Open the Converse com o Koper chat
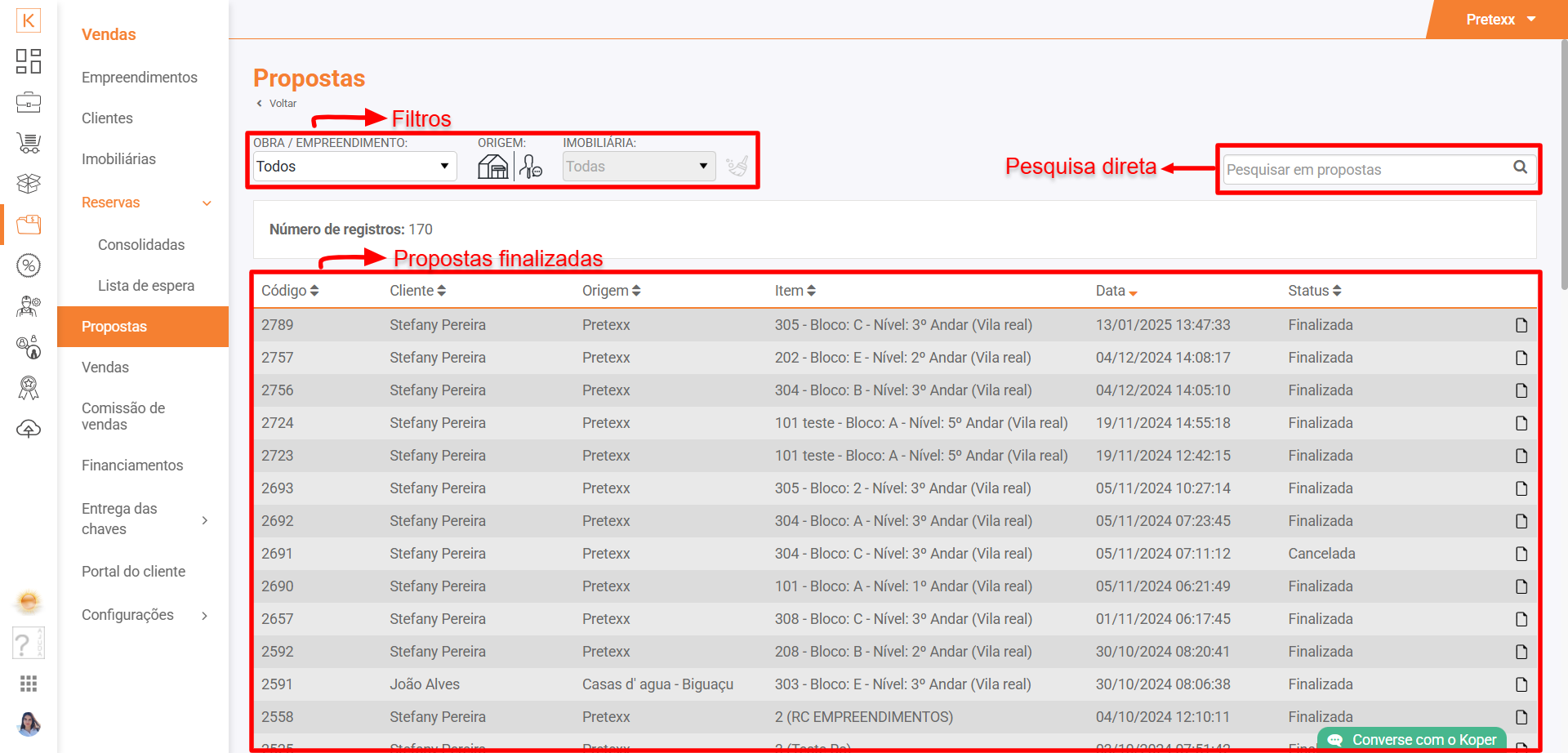Image resolution: width=1568 pixels, height=753 pixels. [x=1414, y=740]
